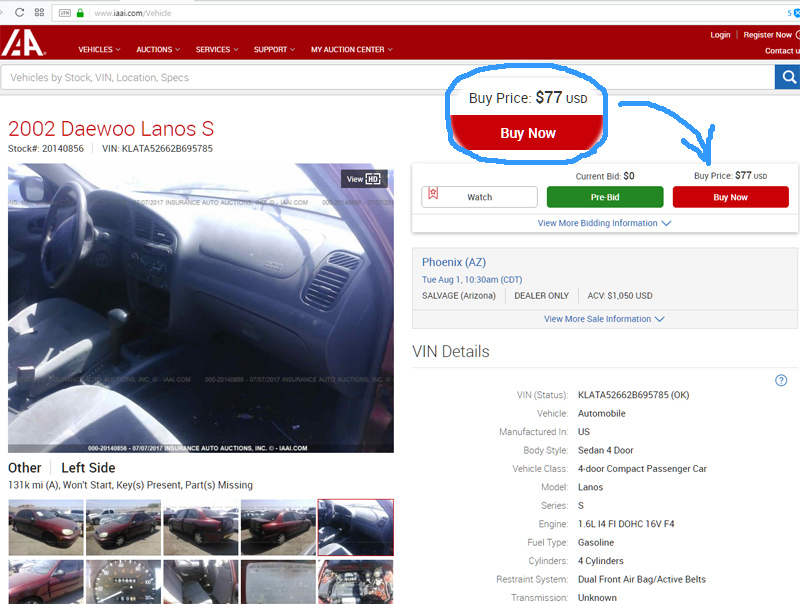This screenshot has width=800, height=604.
Task: Click the VIN Details help question icon
Action: (x=781, y=380)
